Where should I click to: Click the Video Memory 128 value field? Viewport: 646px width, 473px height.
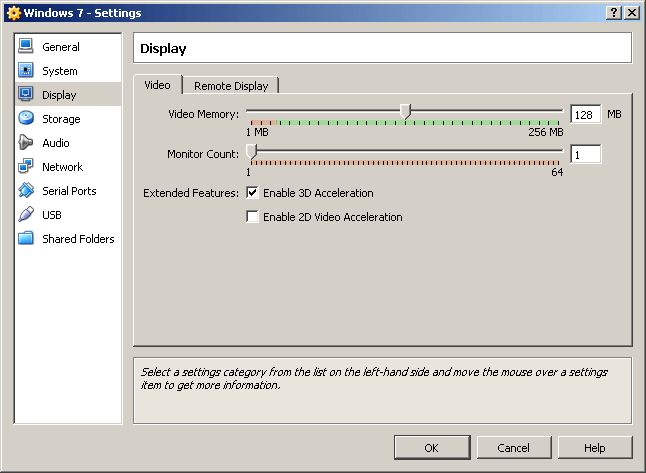[x=585, y=114]
